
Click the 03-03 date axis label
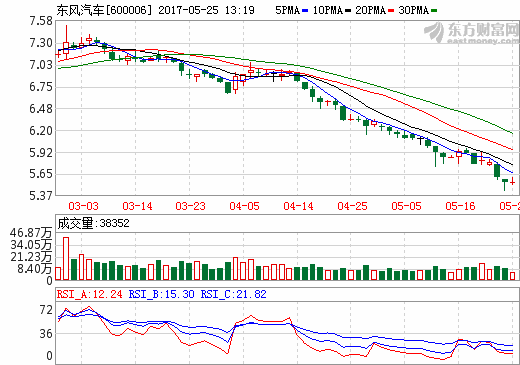coord(83,206)
